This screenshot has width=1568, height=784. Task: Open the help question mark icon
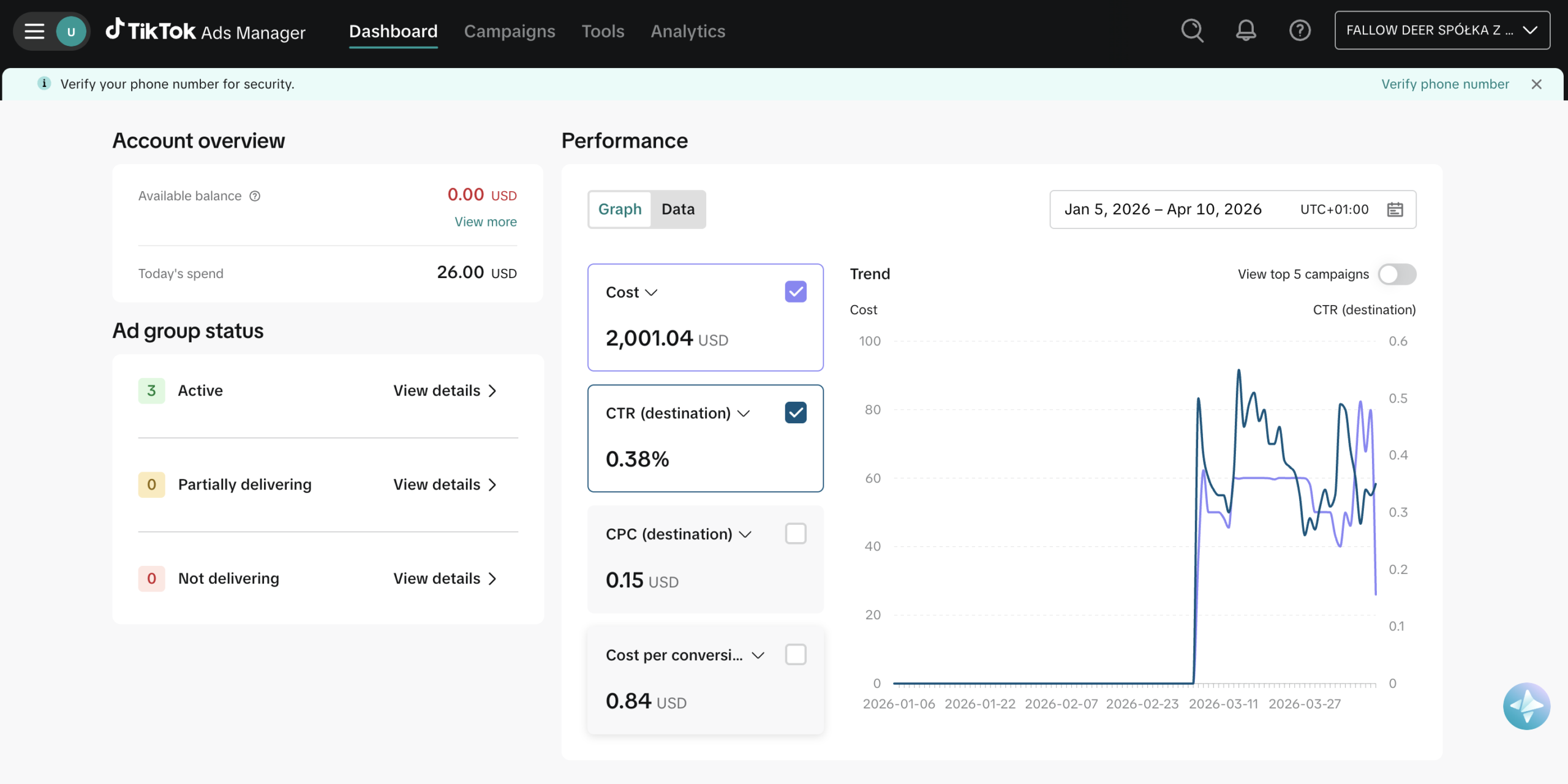point(1300,31)
